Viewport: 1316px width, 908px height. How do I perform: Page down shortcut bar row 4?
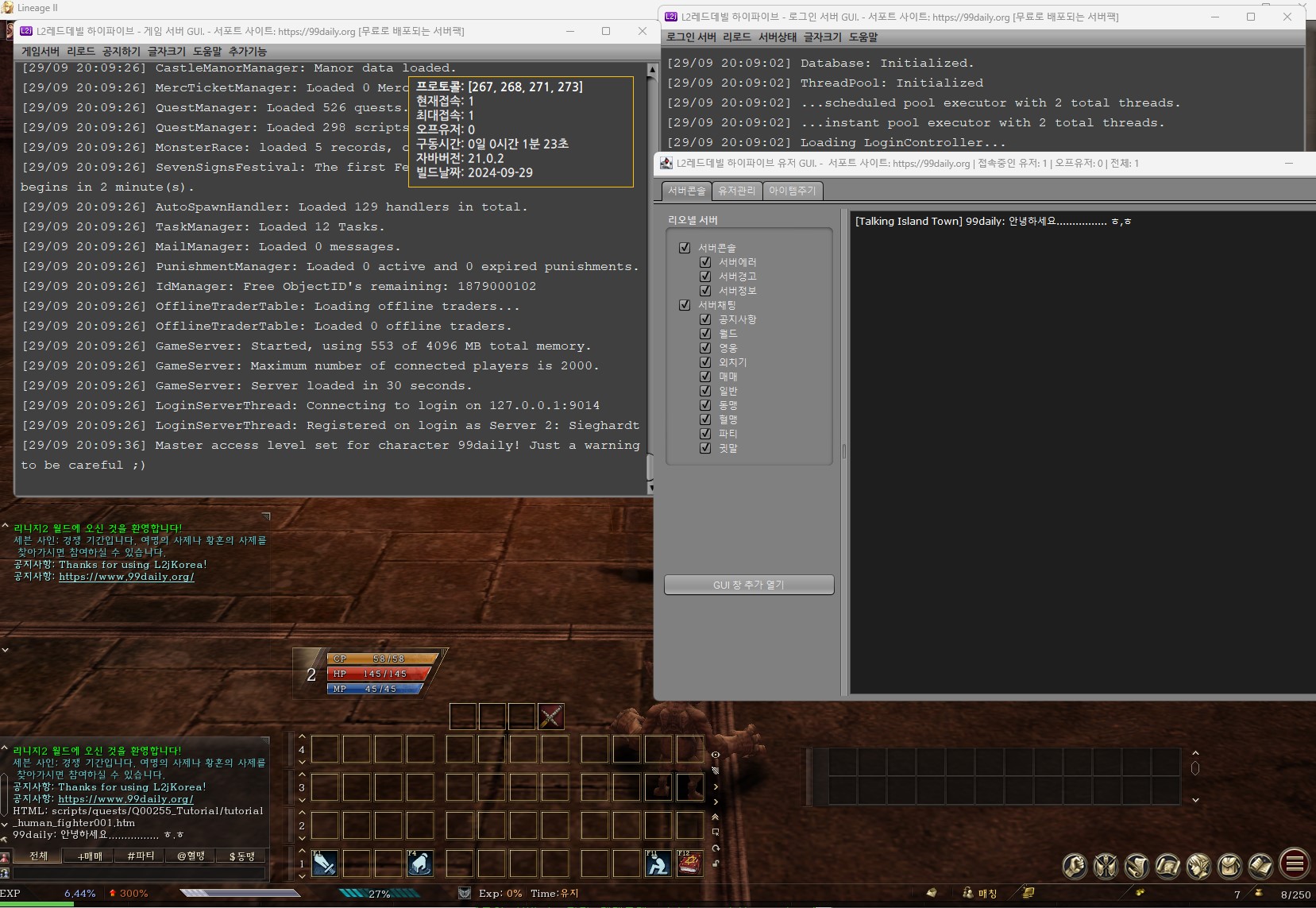coord(302,762)
